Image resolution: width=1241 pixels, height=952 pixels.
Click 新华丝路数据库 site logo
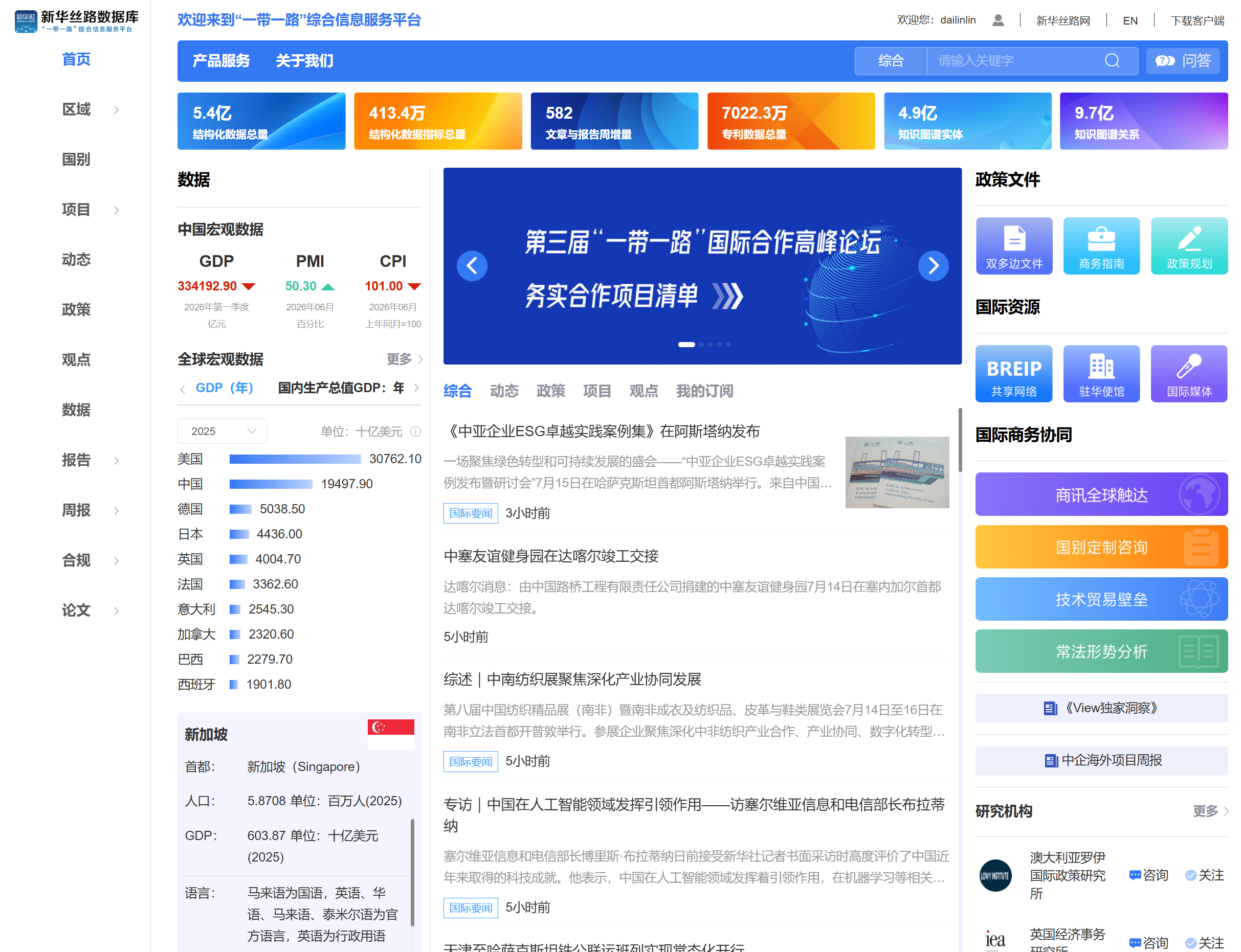tap(76, 21)
